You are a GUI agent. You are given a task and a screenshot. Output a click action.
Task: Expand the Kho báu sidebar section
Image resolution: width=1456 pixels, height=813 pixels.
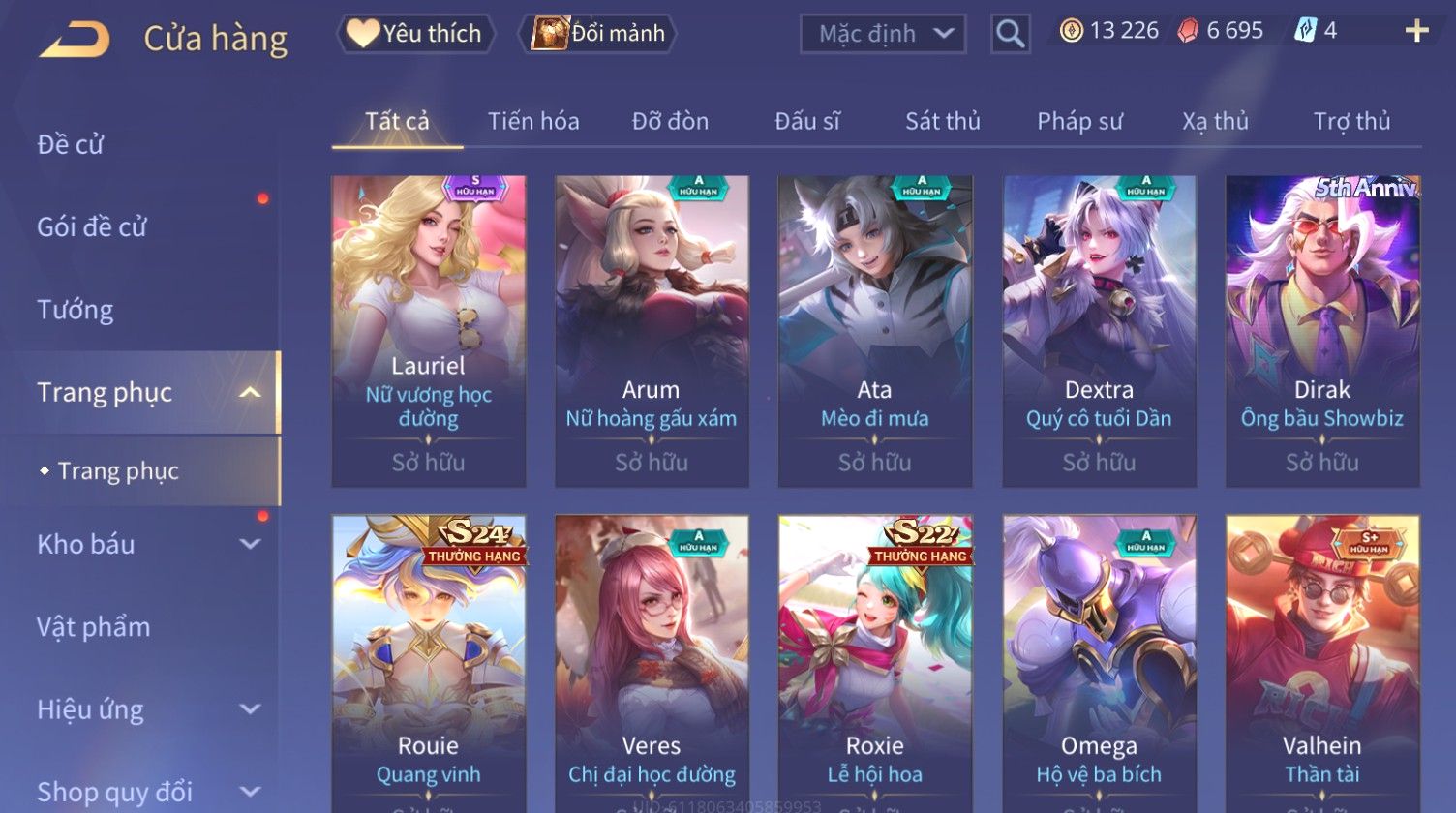click(250, 544)
